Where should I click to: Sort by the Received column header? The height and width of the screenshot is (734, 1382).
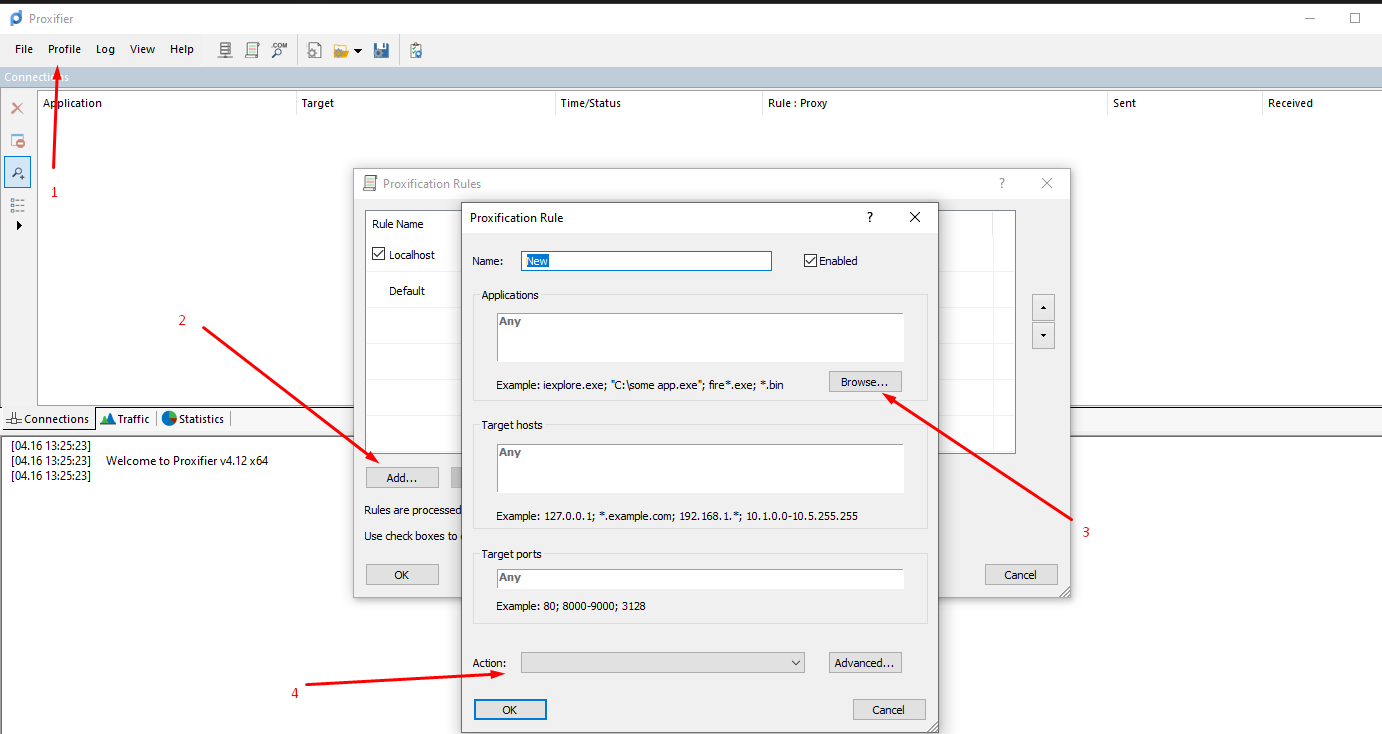click(1322, 103)
